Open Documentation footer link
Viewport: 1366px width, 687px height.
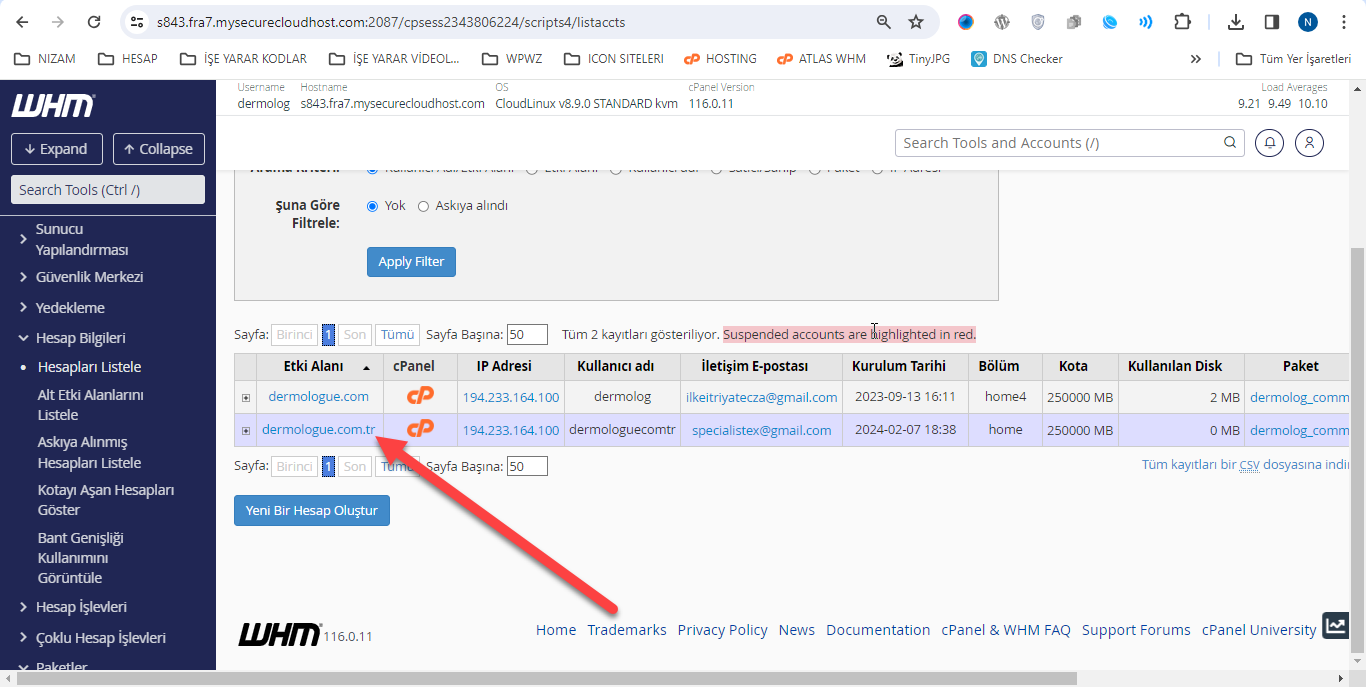[878, 630]
